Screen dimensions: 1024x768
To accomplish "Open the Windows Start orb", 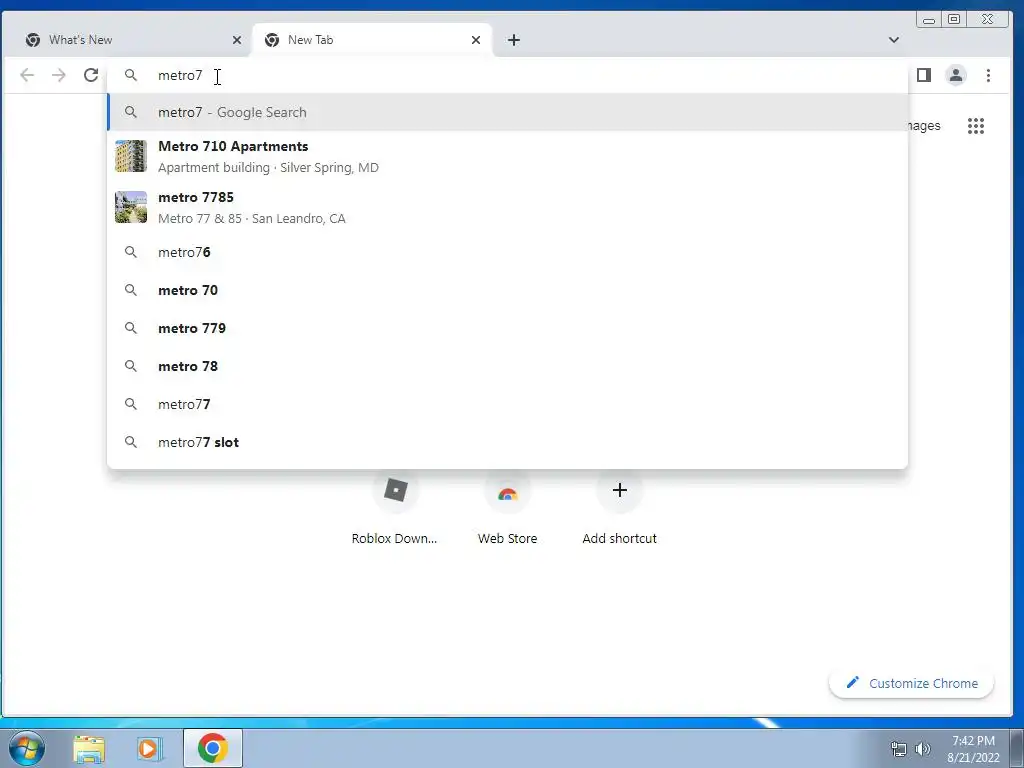I will pyautogui.click(x=27, y=748).
